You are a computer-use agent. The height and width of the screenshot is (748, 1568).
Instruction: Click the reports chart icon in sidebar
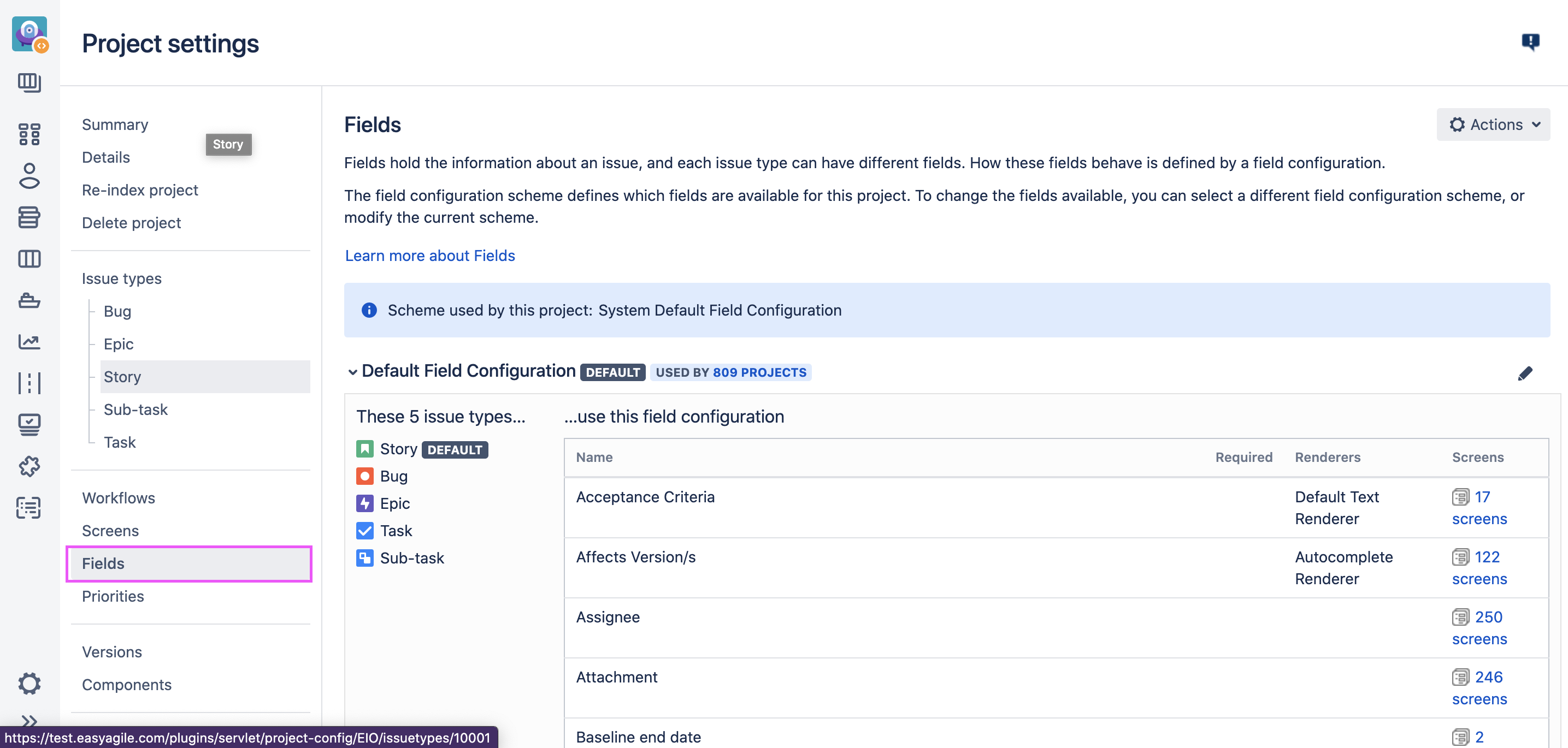(29, 342)
